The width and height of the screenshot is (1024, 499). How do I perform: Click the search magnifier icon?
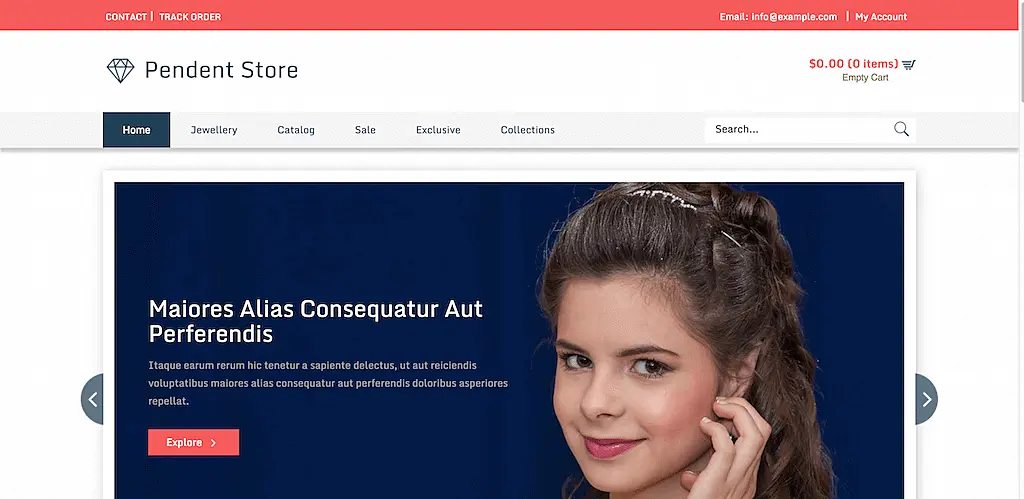click(901, 129)
